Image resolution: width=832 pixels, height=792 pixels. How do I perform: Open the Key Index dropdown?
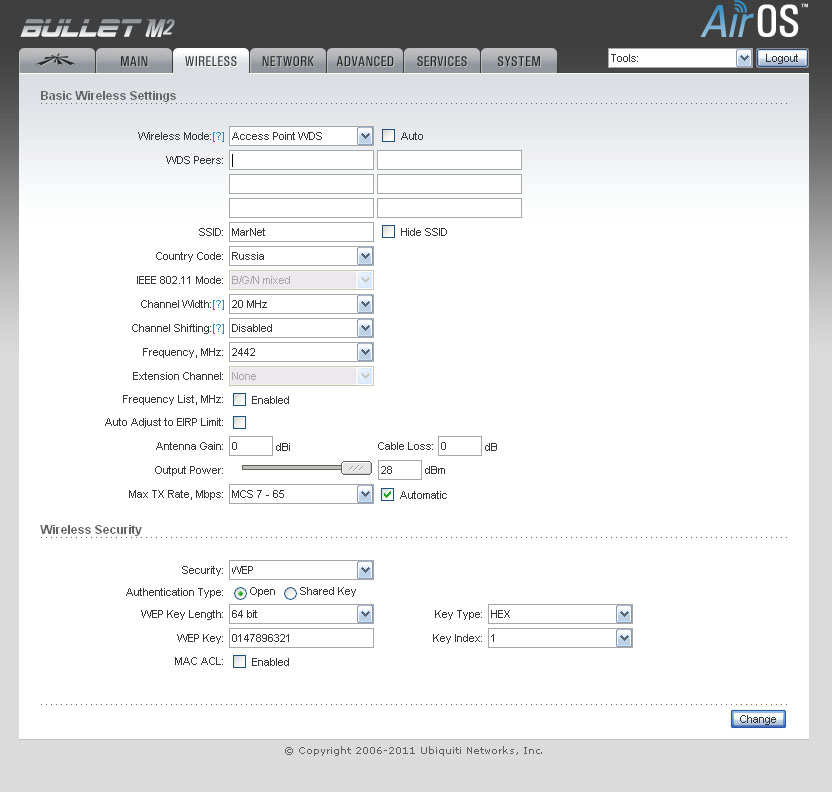560,638
